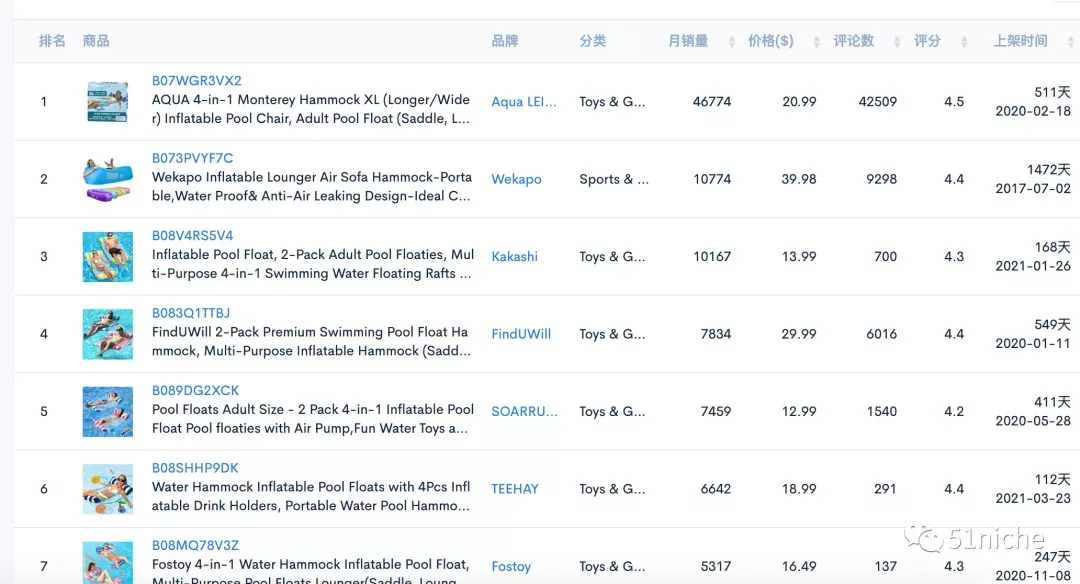1080x584 pixels.
Task: Click the 上架时间 column header
Action: 1020,41
